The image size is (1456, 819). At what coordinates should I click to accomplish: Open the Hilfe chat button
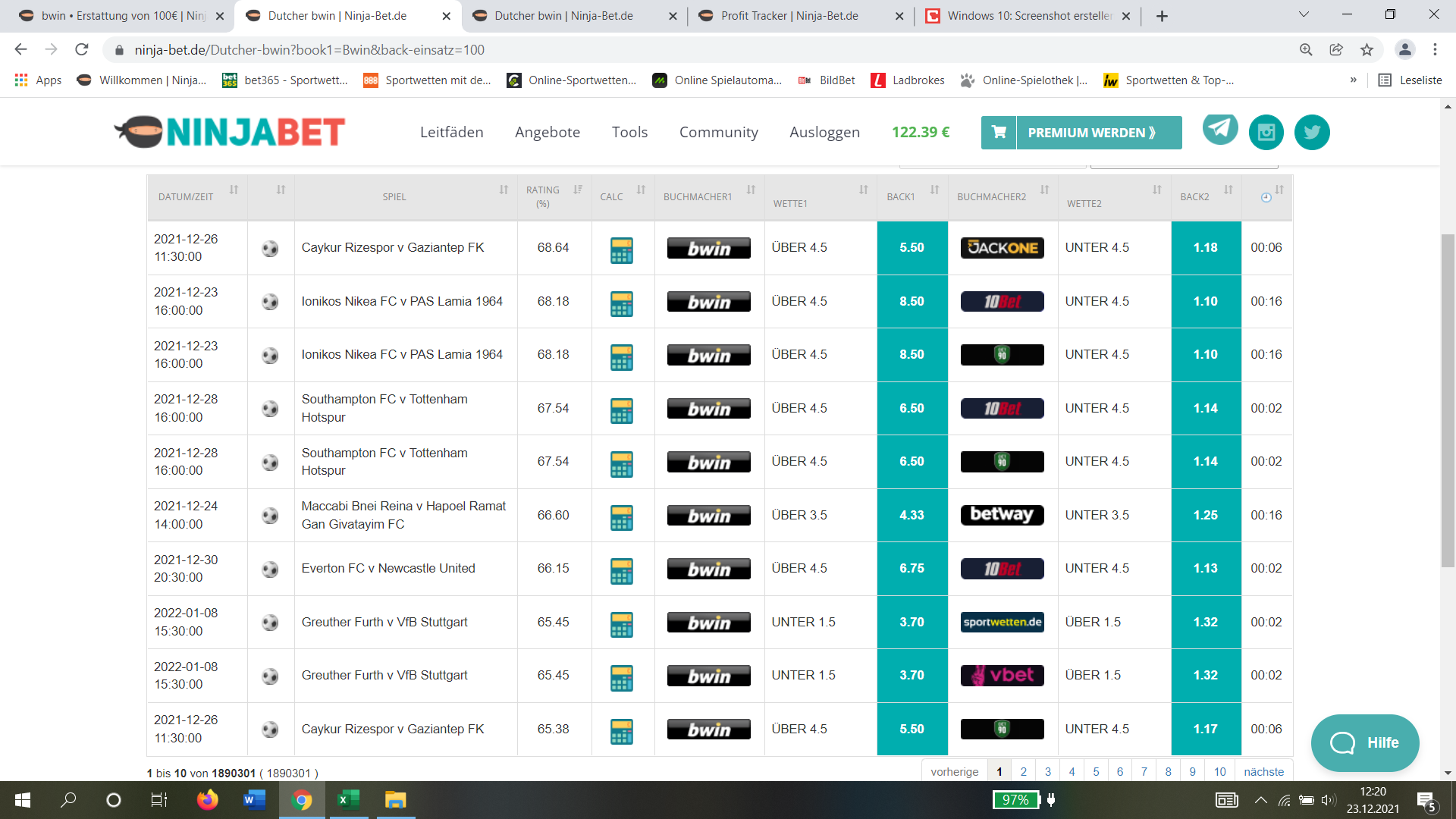tap(1365, 742)
